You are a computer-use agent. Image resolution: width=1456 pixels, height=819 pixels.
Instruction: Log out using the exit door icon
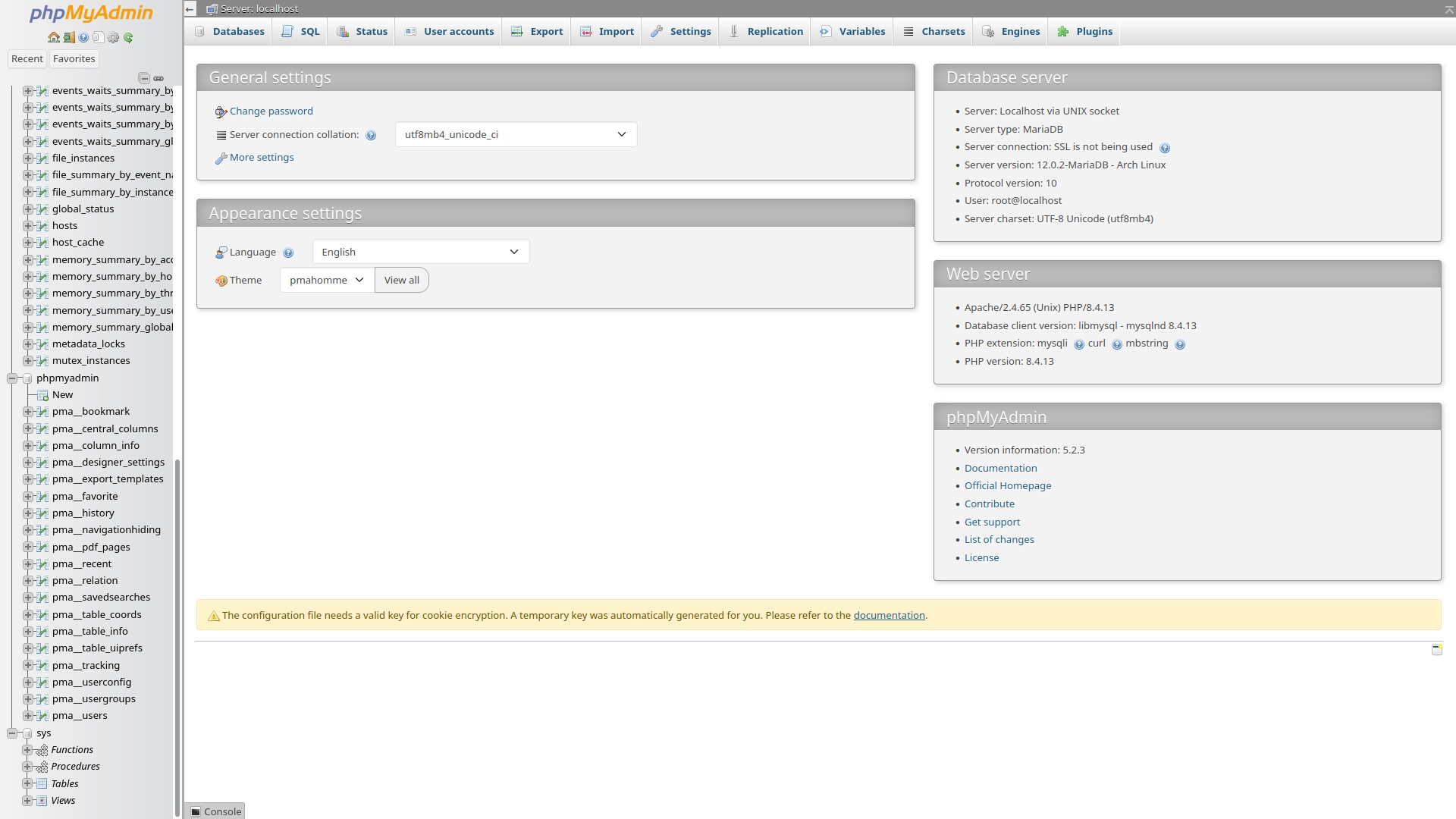[x=68, y=37]
